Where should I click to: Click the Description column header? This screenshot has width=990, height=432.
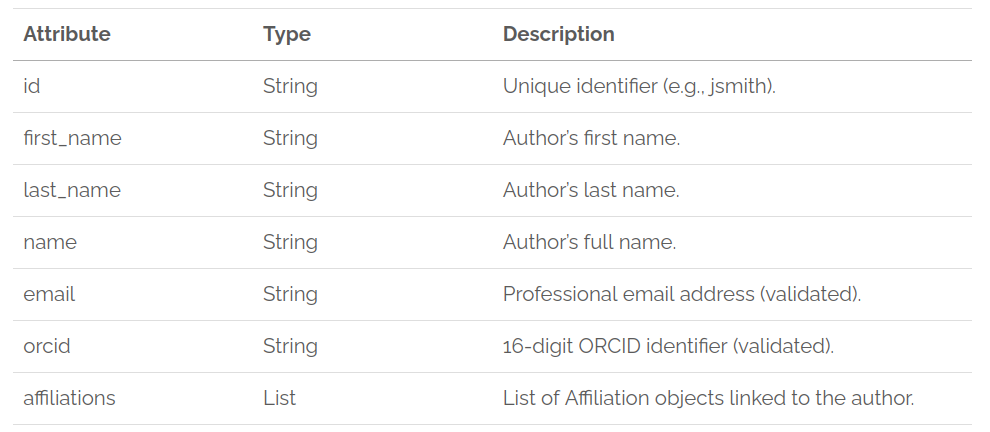[x=558, y=34]
